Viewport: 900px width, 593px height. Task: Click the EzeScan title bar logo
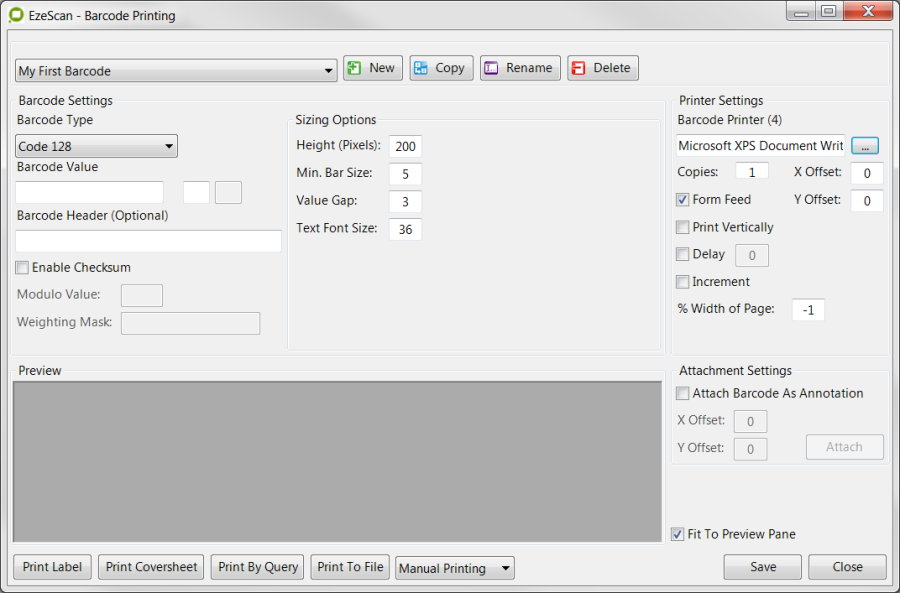(16, 15)
